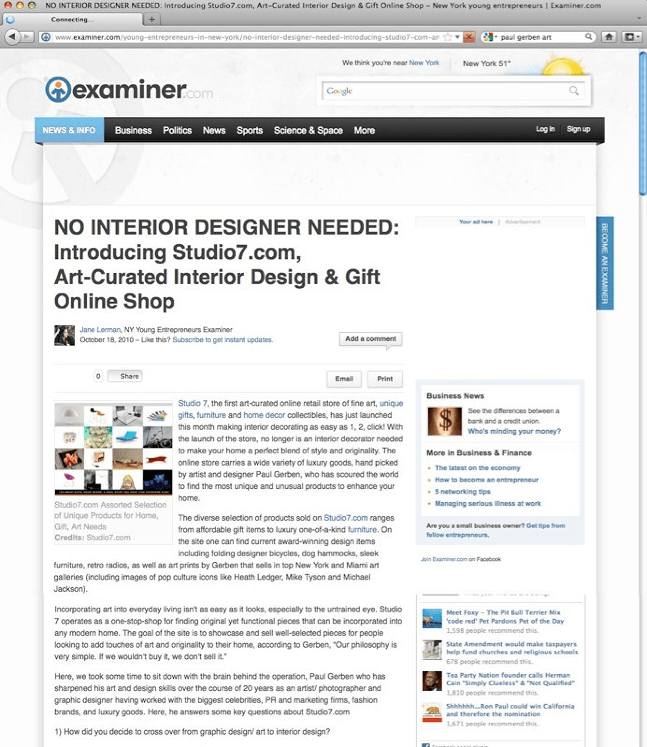
Task: Open author Jane Lerman's profile link
Action: point(100,330)
